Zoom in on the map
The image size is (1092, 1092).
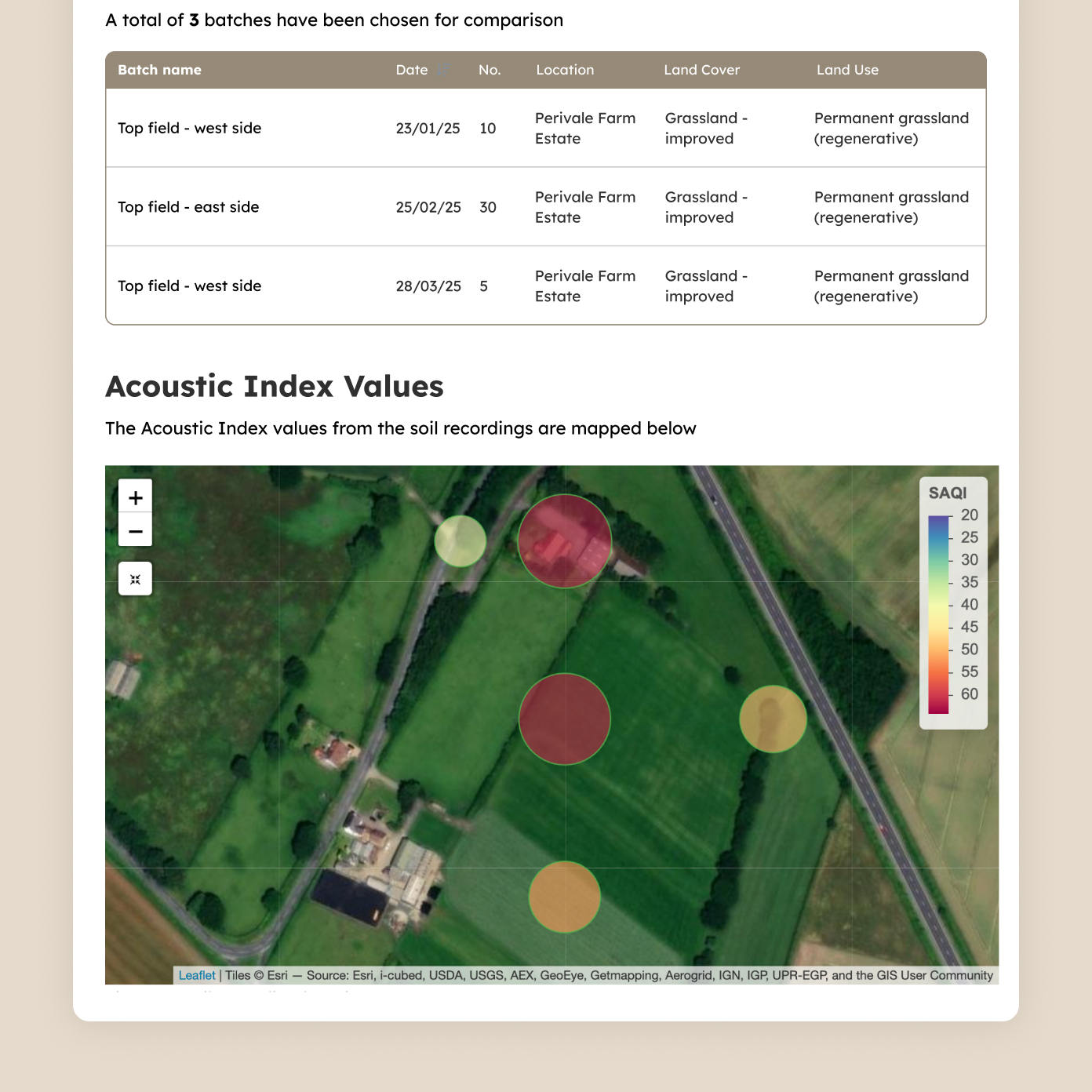click(x=135, y=497)
